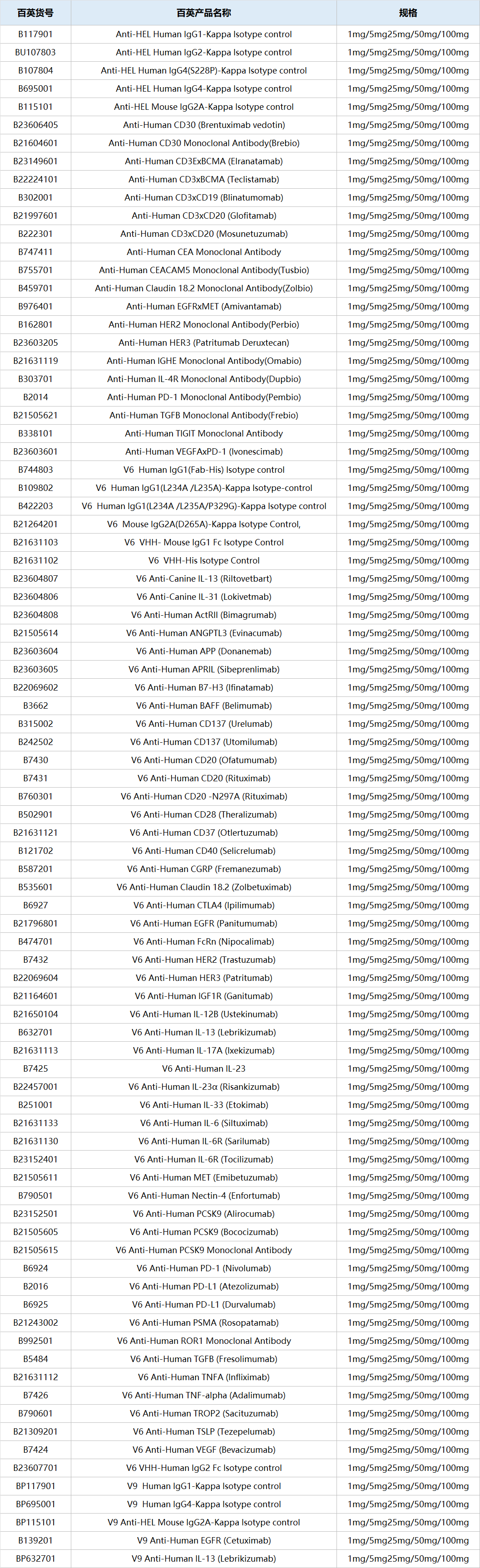Click the 规格 column header
The height and width of the screenshot is (1568, 480).
(x=407, y=13)
